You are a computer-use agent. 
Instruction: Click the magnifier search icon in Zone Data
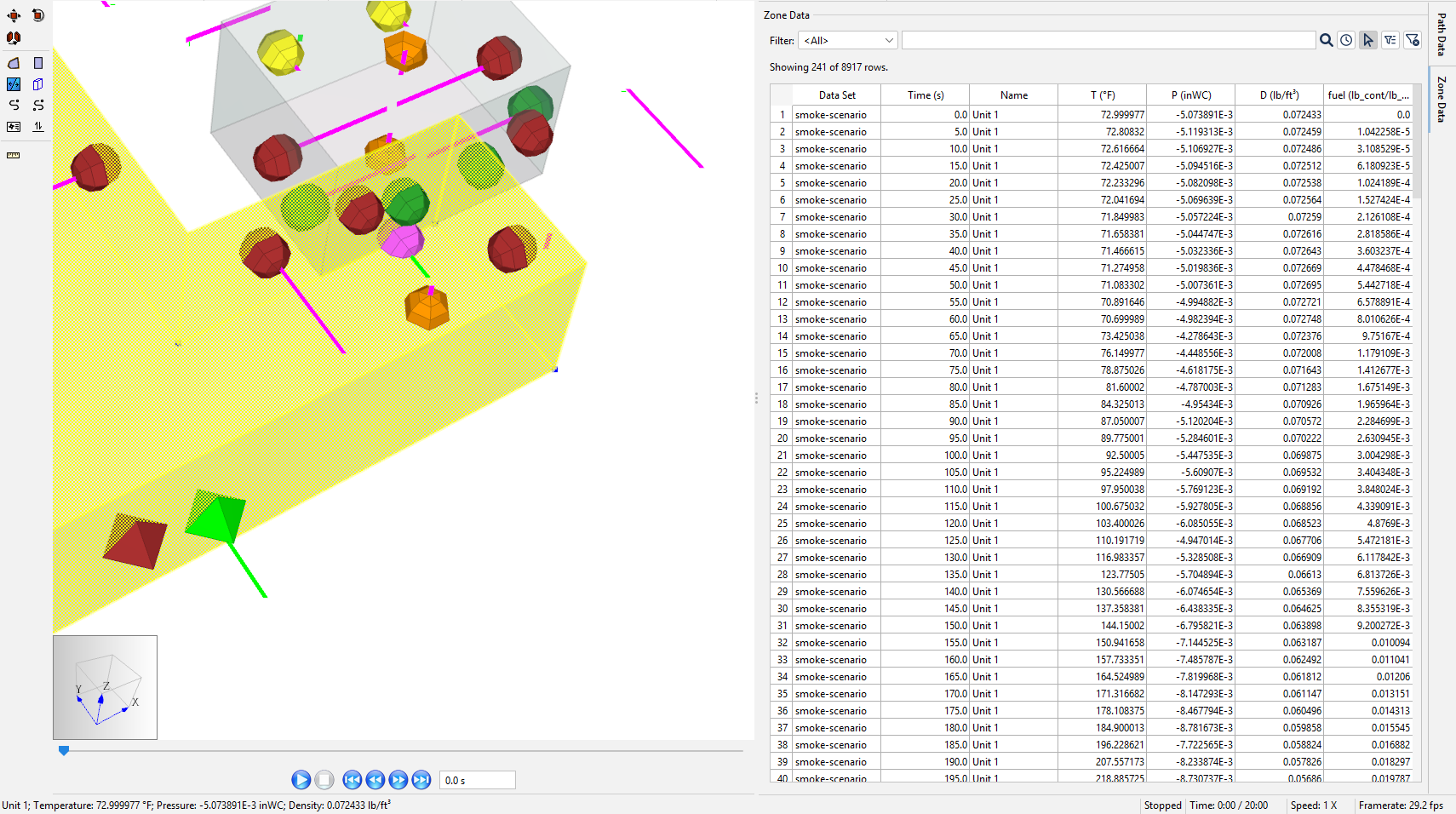click(1326, 40)
